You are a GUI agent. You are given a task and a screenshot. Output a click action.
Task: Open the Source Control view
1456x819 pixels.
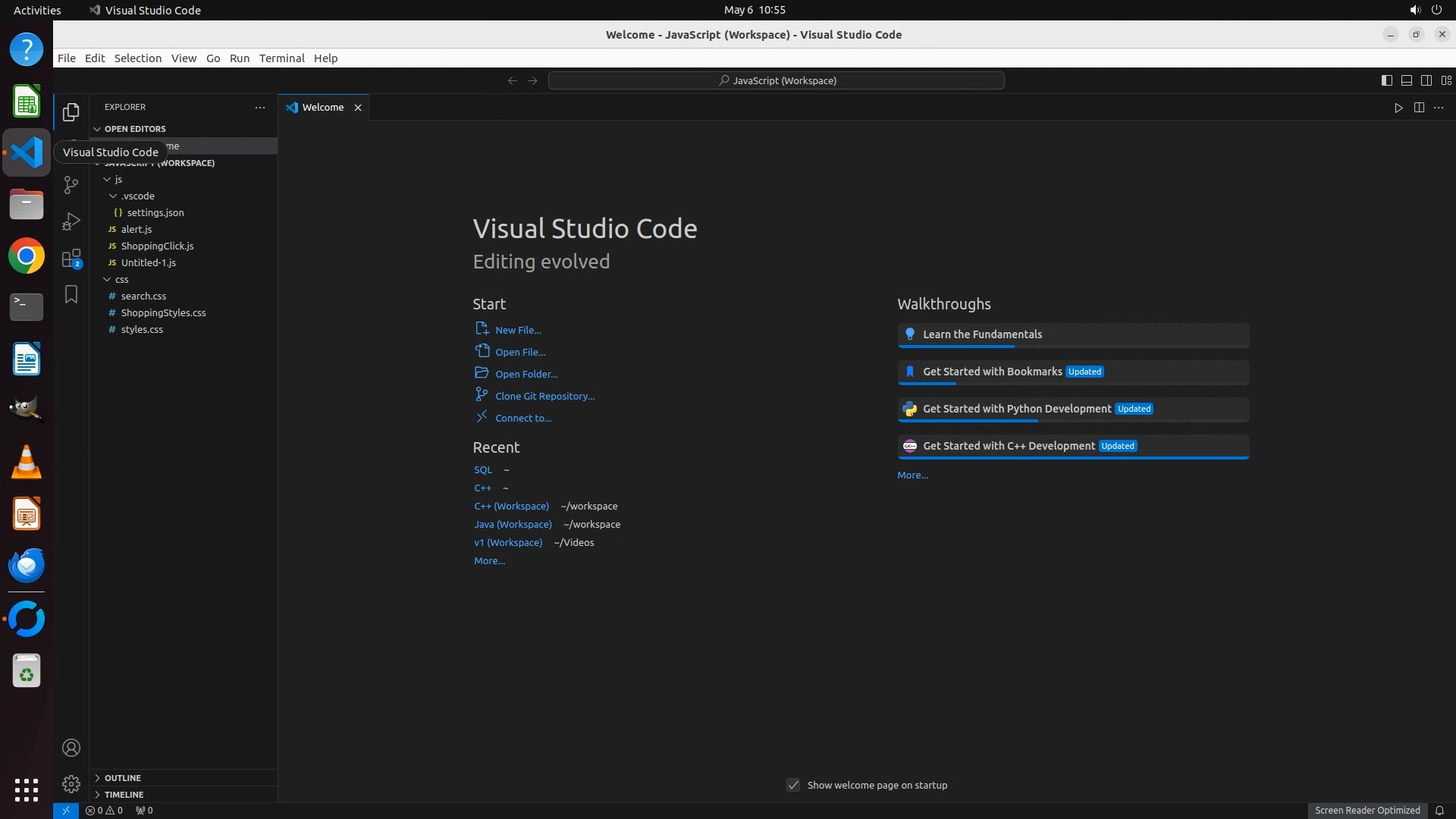[71, 185]
